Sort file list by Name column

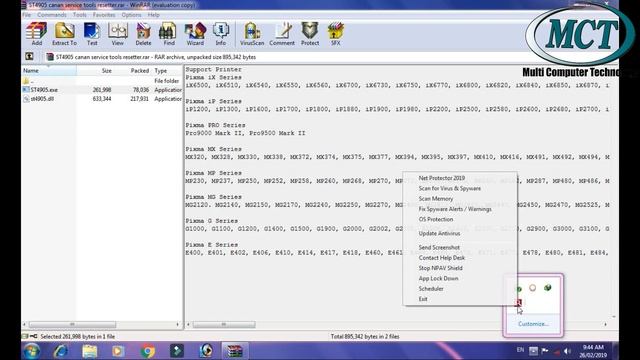(x=49, y=71)
